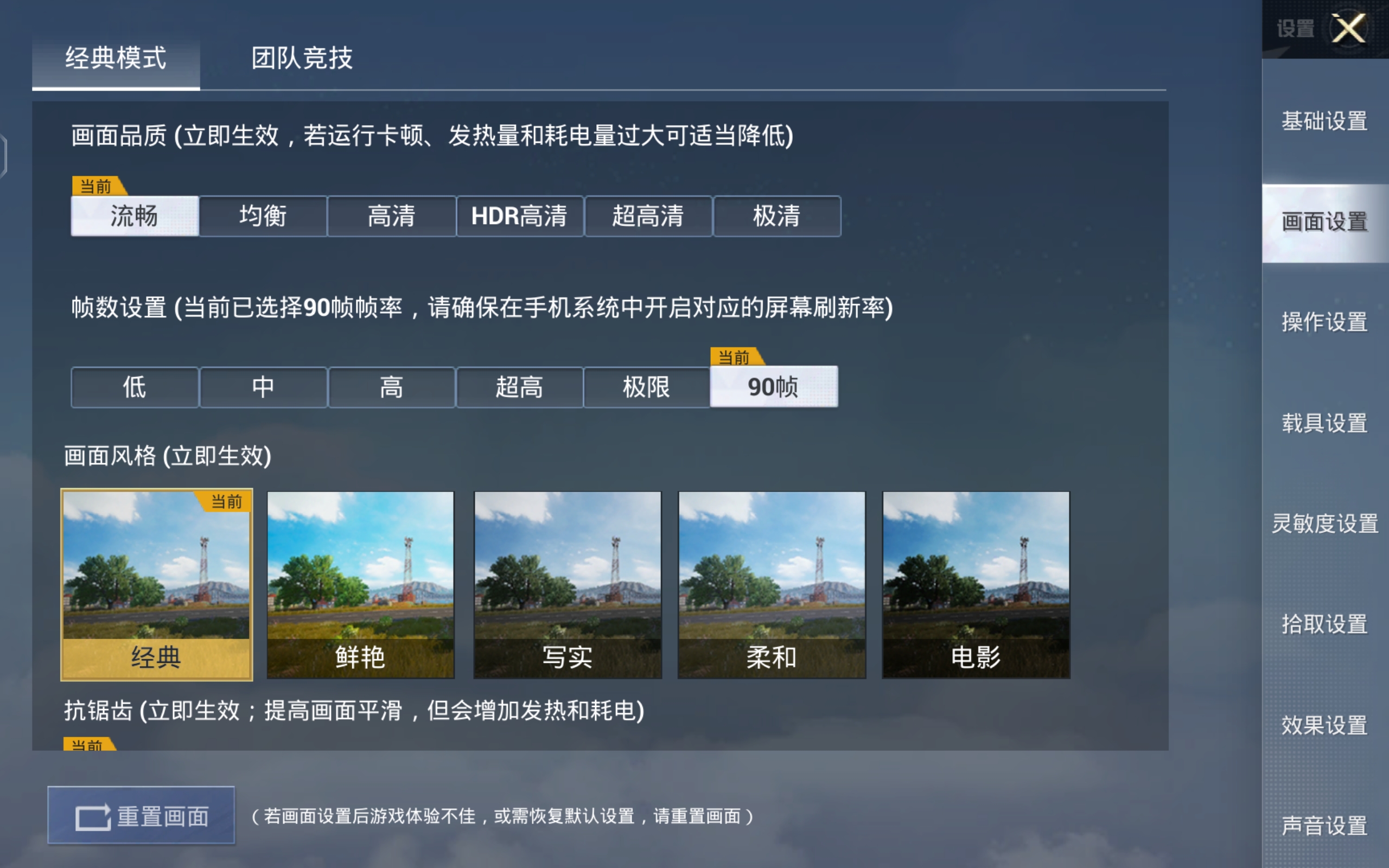The width and height of the screenshot is (1389, 868).
Task: Switch to 经典模式 tab
Action: pyautogui.click(x=116, y=58)
